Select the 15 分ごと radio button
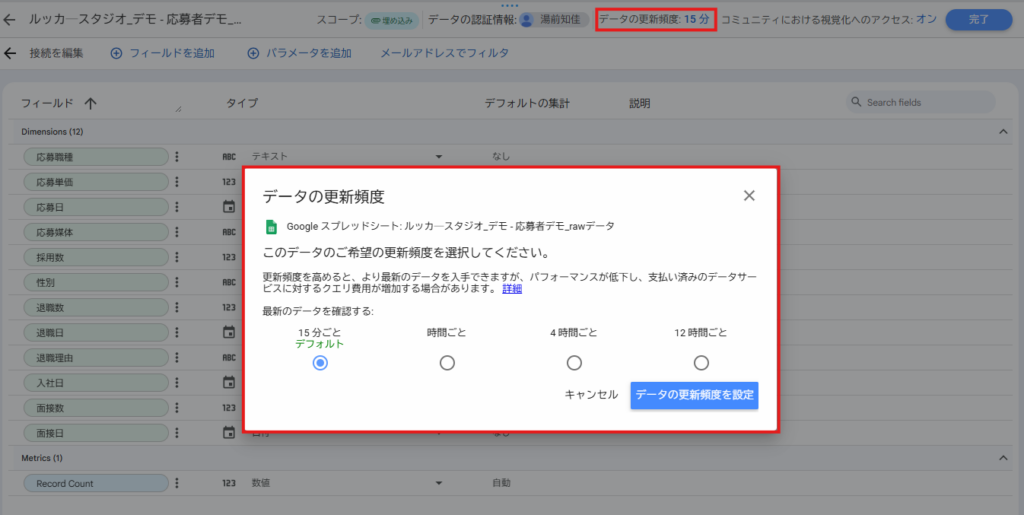The height and width of the screenshot is (515, 1024). point(320,363)
